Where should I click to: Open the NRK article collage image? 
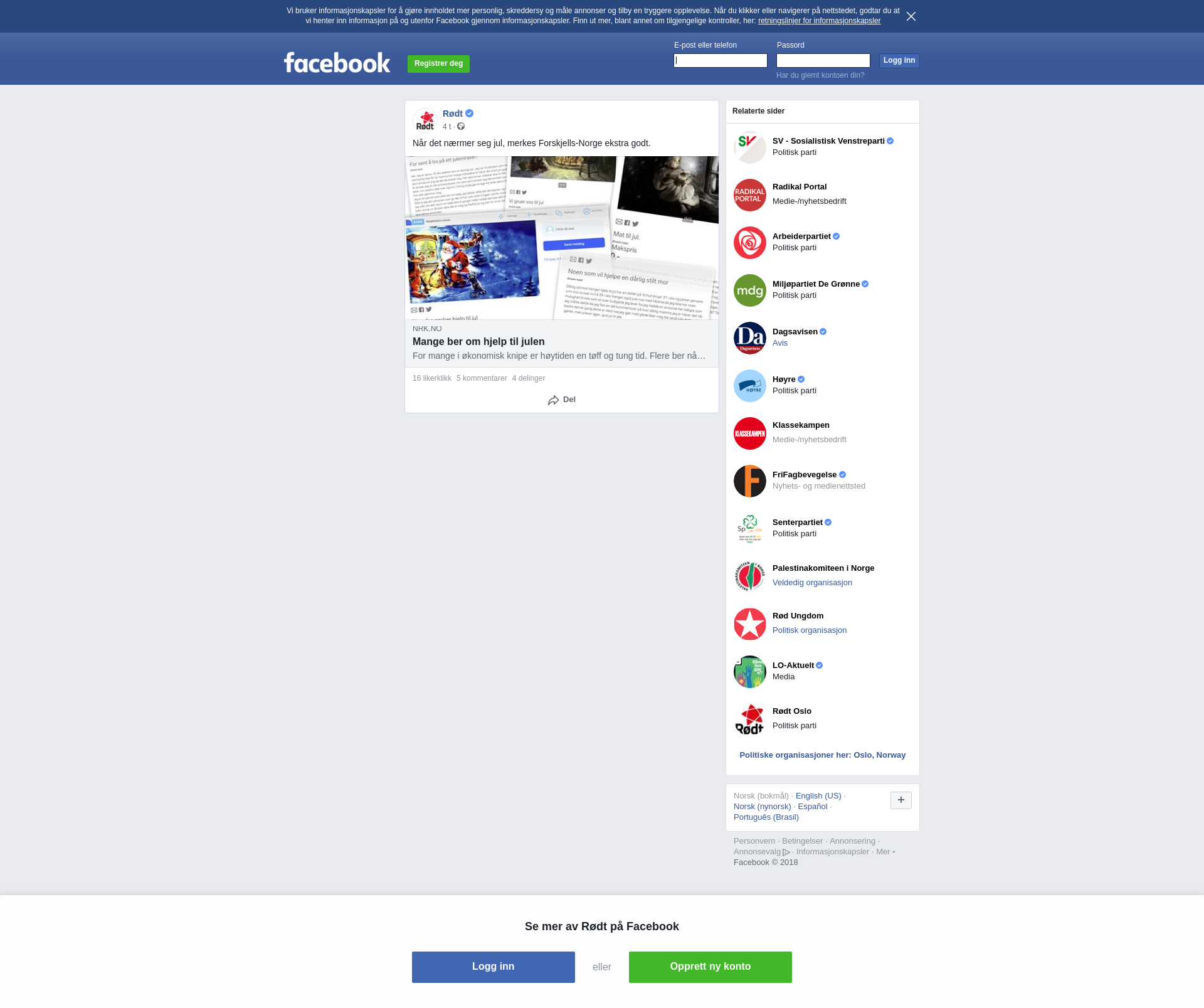562,238
